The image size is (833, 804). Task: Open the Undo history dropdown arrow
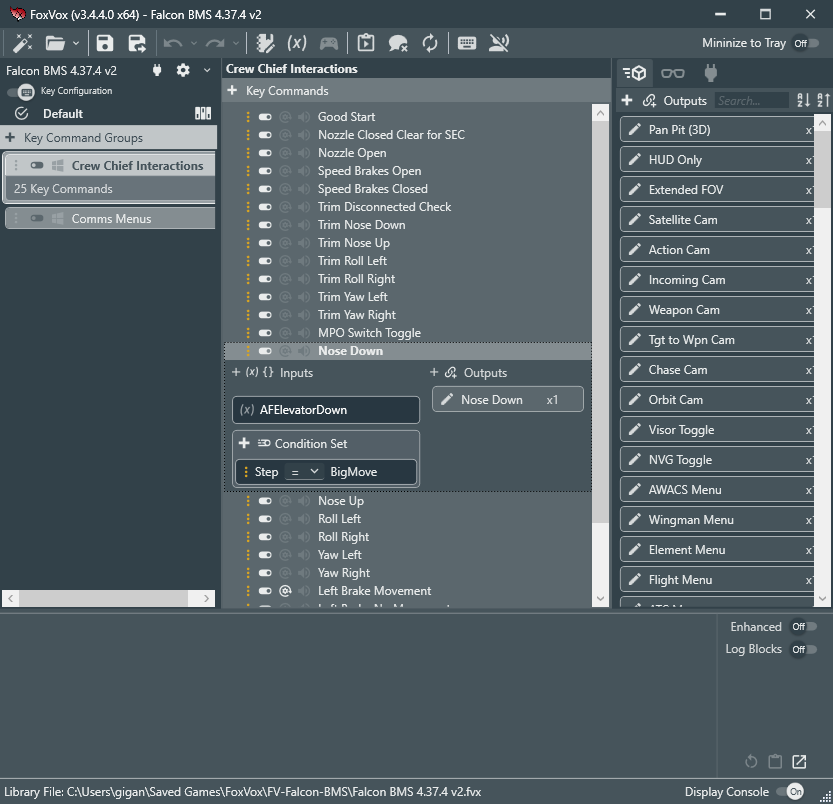[x=193, y=43]
